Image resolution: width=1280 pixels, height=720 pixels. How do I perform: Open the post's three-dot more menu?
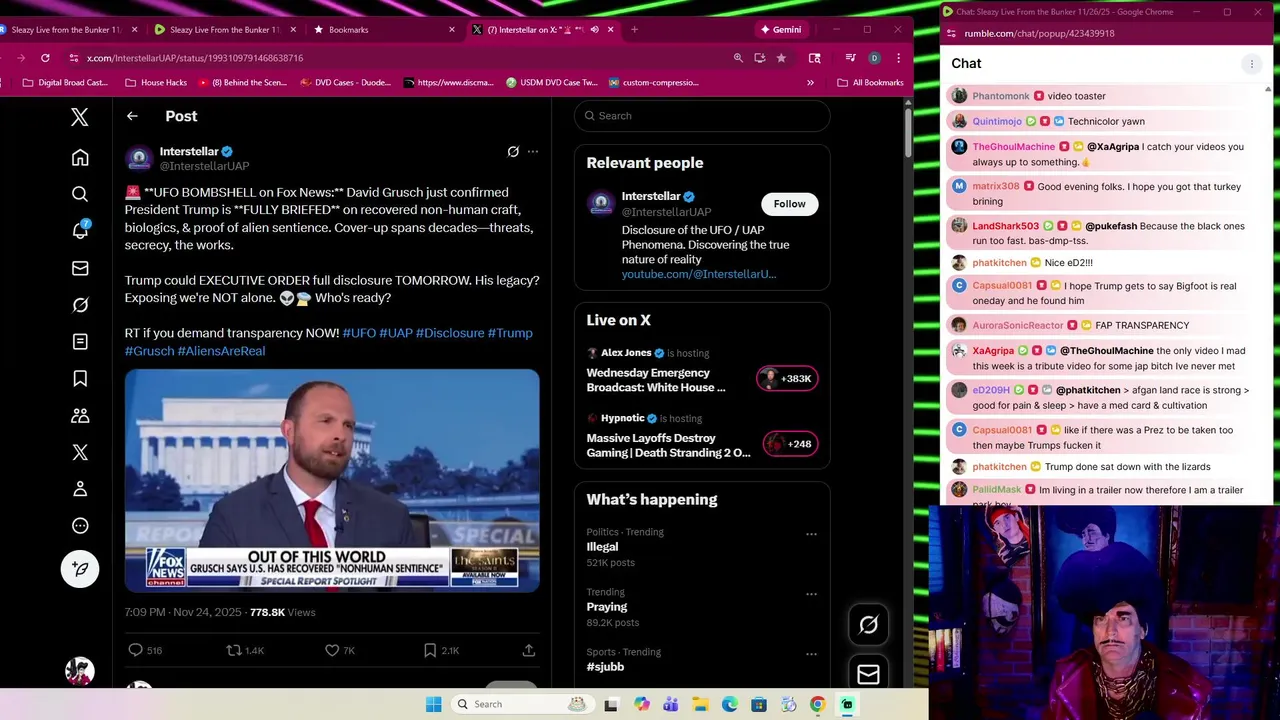[533, 152]
